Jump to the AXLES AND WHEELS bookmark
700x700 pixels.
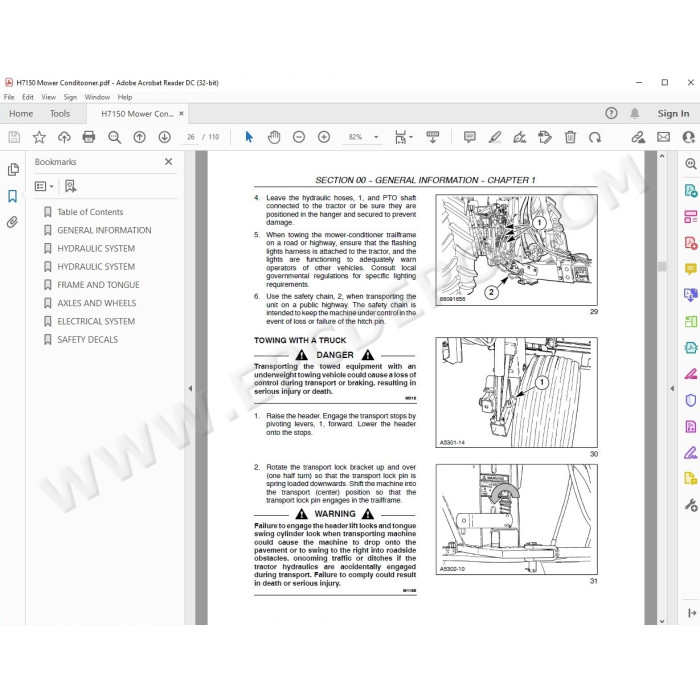click(x=96, y=303)
